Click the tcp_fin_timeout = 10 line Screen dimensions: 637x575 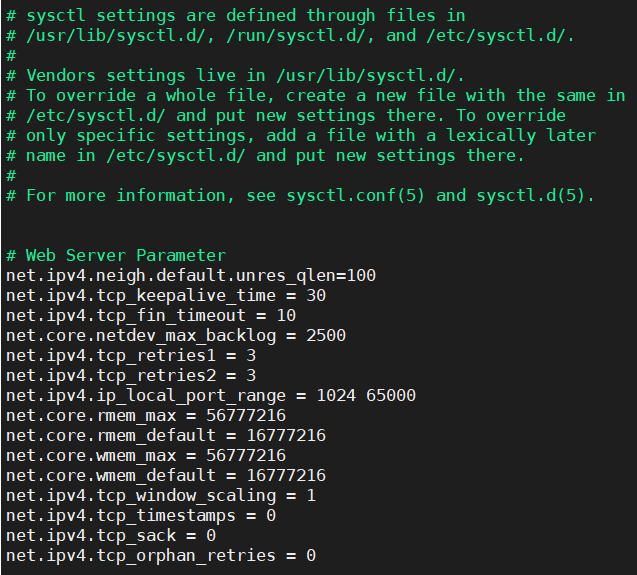(151, 316)
